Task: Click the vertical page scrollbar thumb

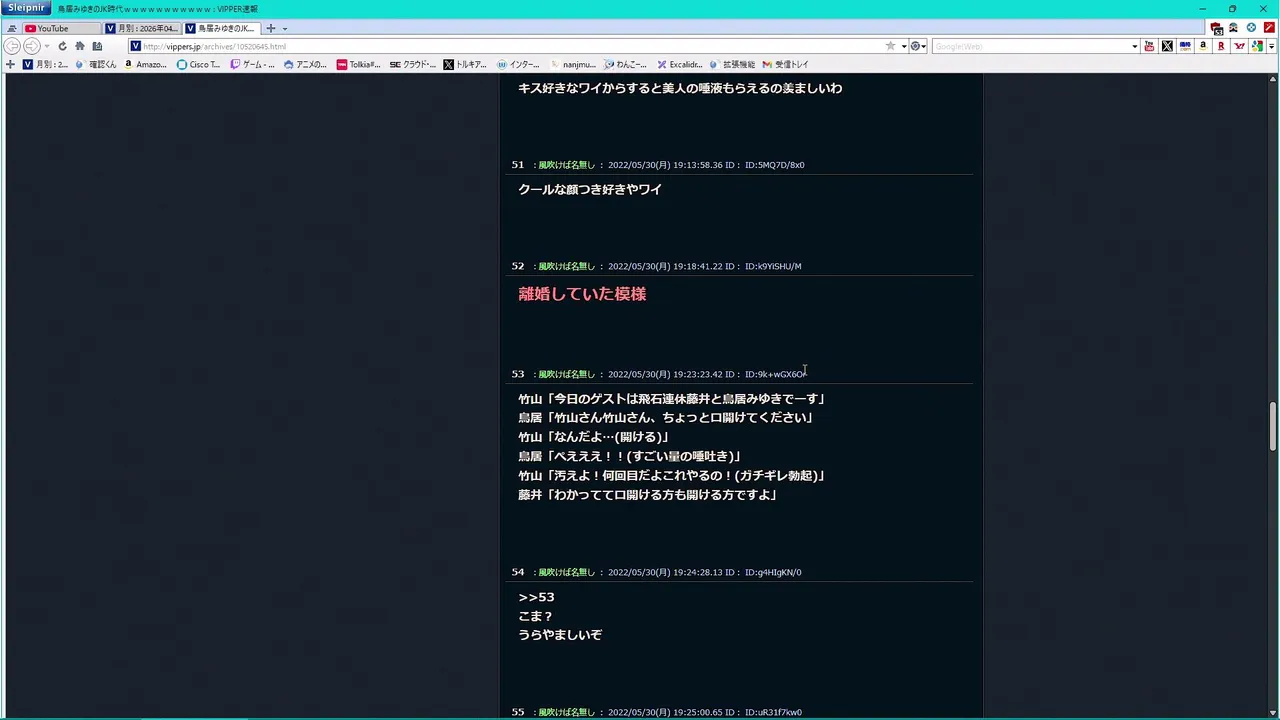Action: pos(1273,427)
